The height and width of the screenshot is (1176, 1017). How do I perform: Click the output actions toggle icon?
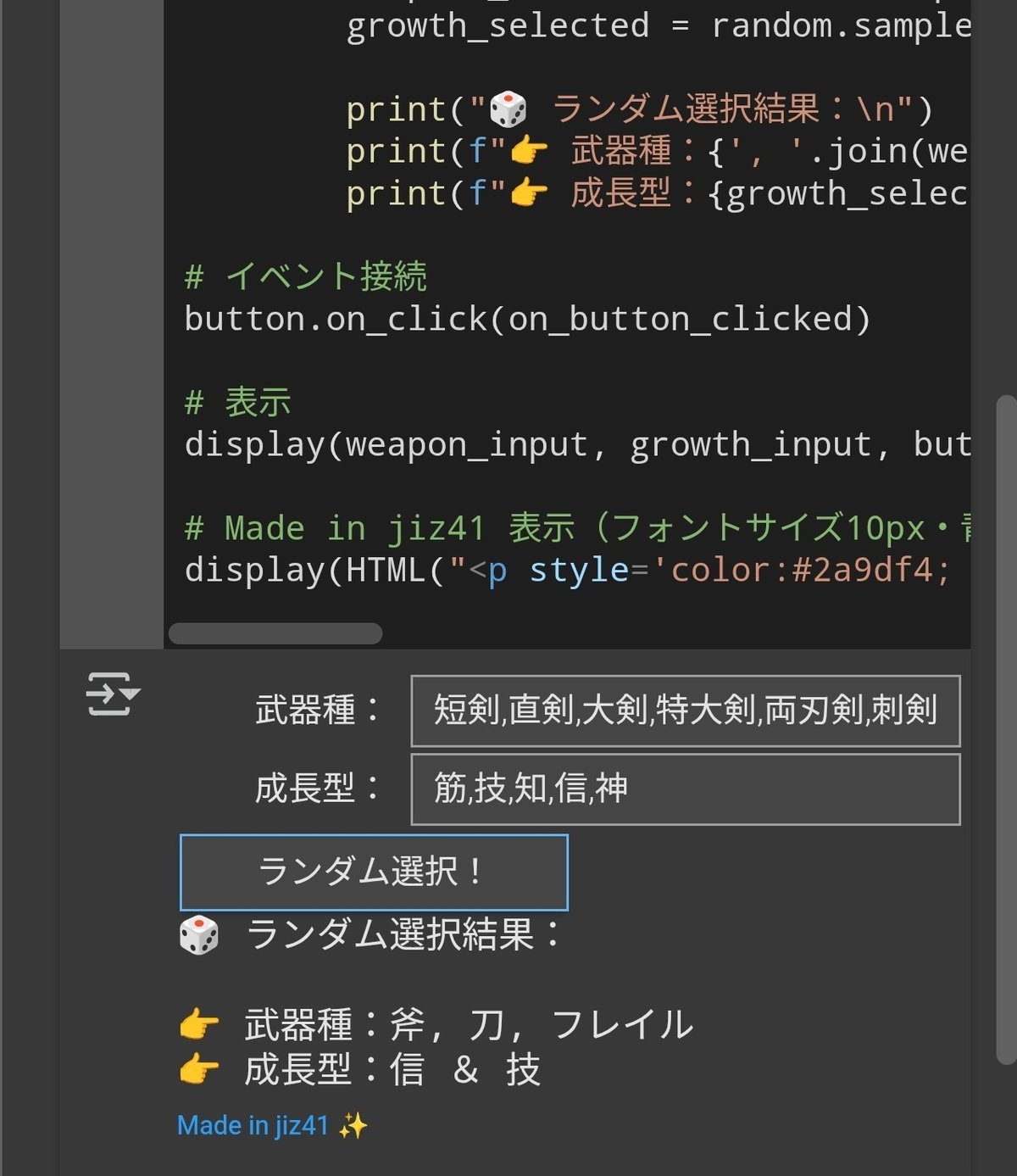pos(113,694)
